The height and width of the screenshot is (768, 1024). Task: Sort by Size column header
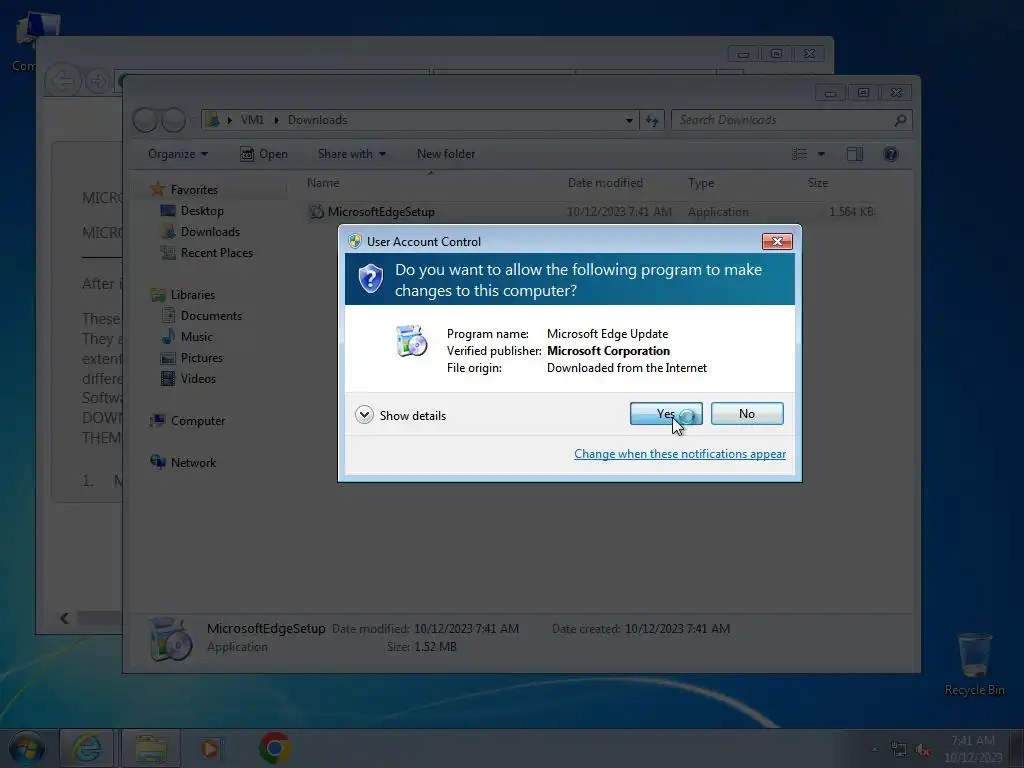pyautogui.click(x=818, y=183)
